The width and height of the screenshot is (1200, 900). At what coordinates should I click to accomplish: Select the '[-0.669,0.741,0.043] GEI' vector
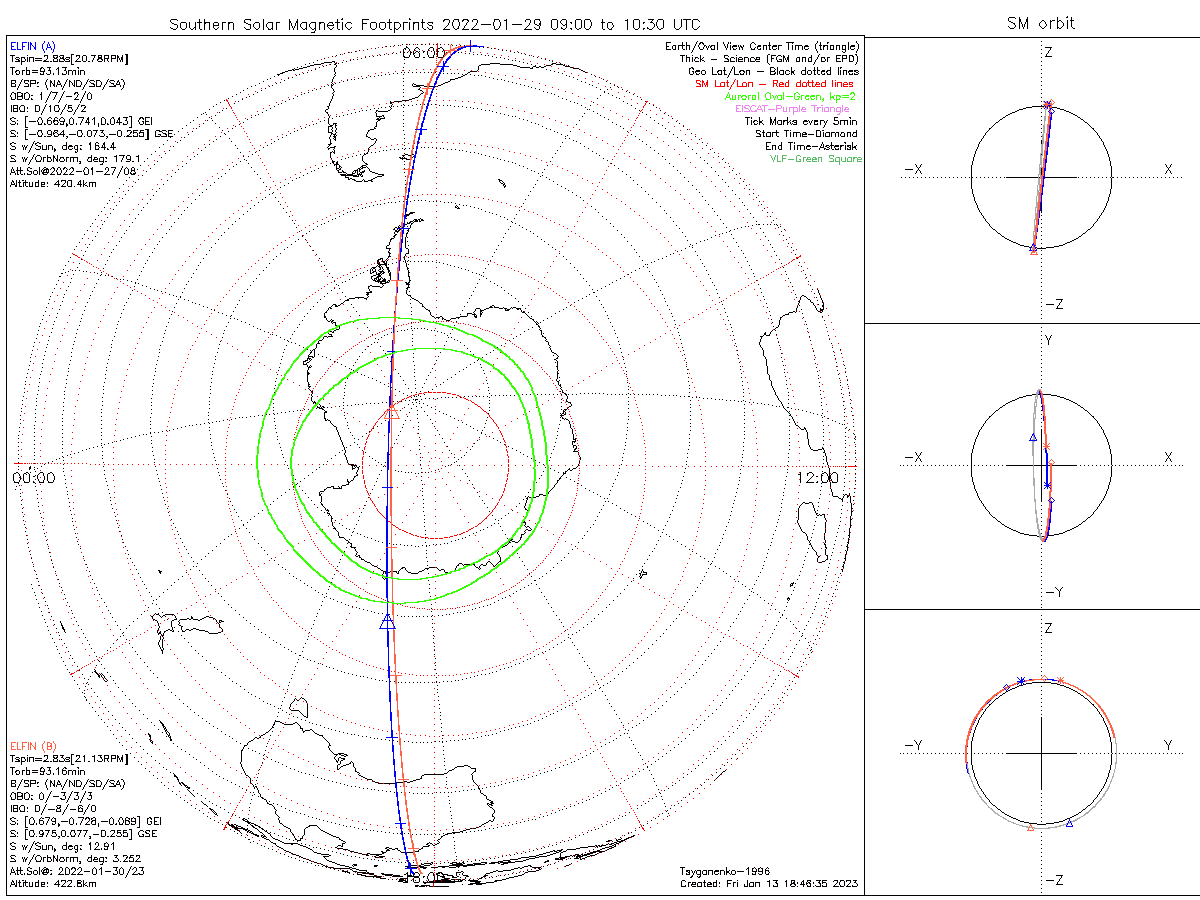(x=87, y=119)
